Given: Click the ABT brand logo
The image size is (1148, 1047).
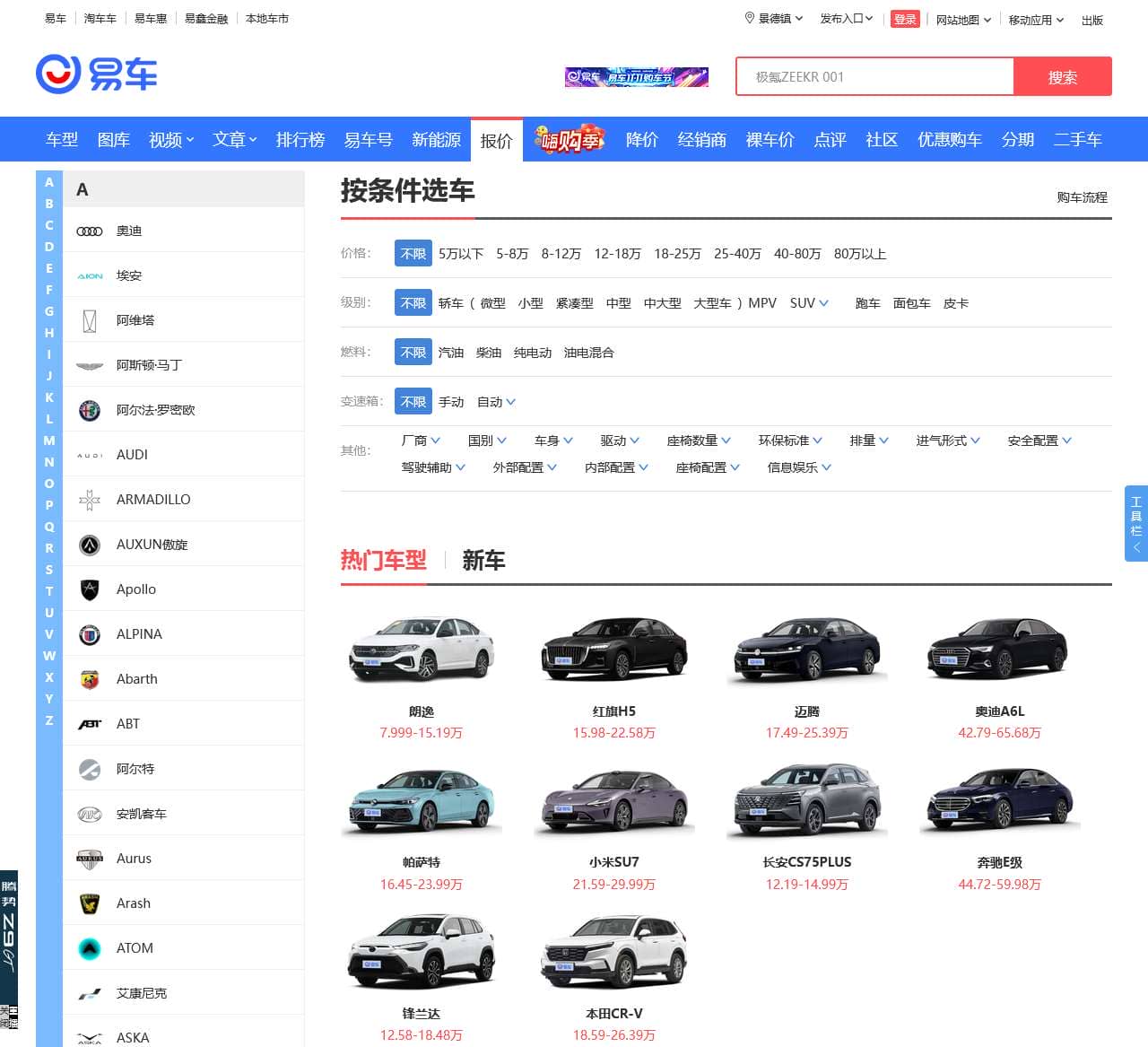Looking at the screenshot, I should (x=90, y=724).
